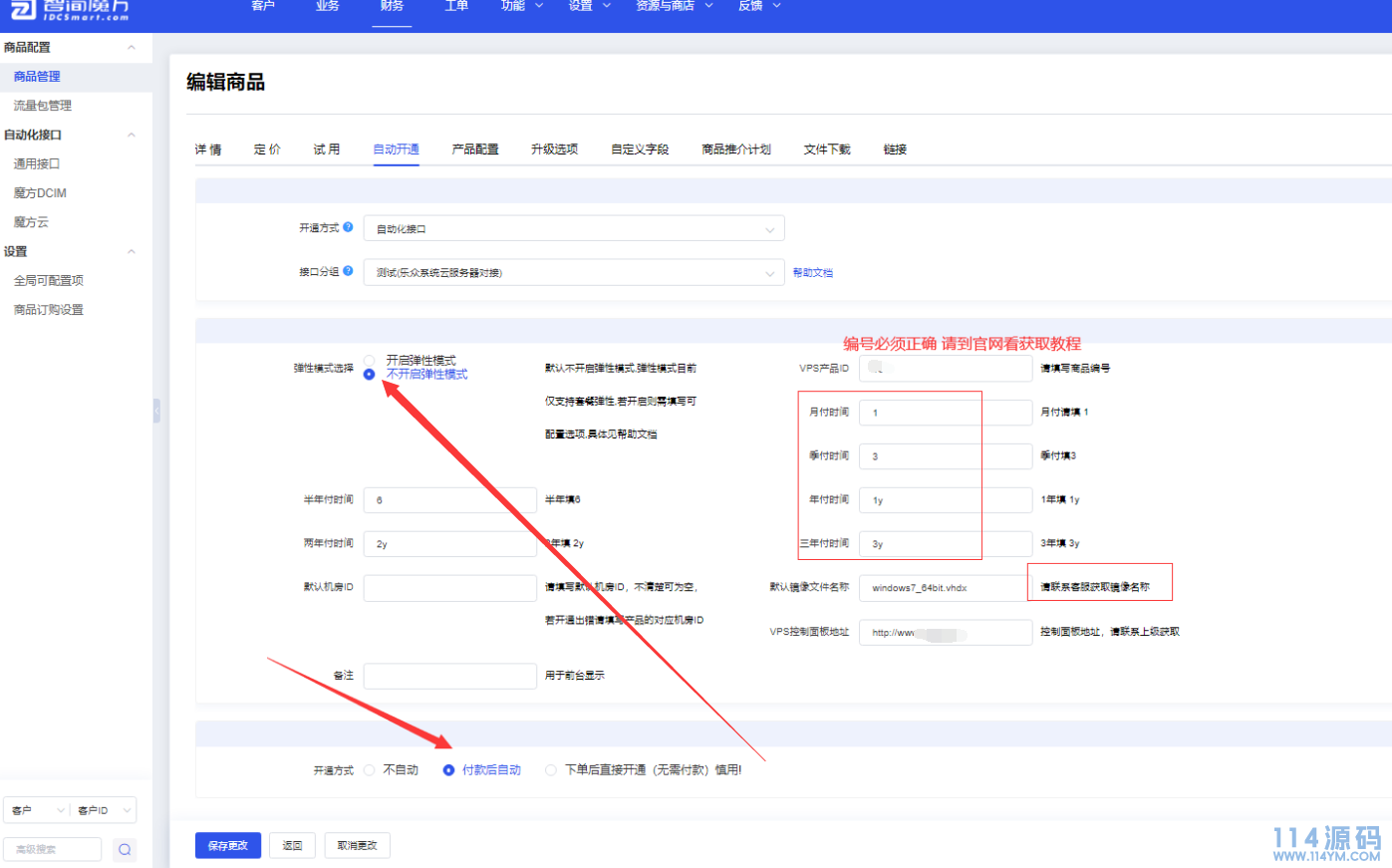Click the 季付时间 input field
The height and width of the screenshot is (868, 1392).
tap(946, 456)
